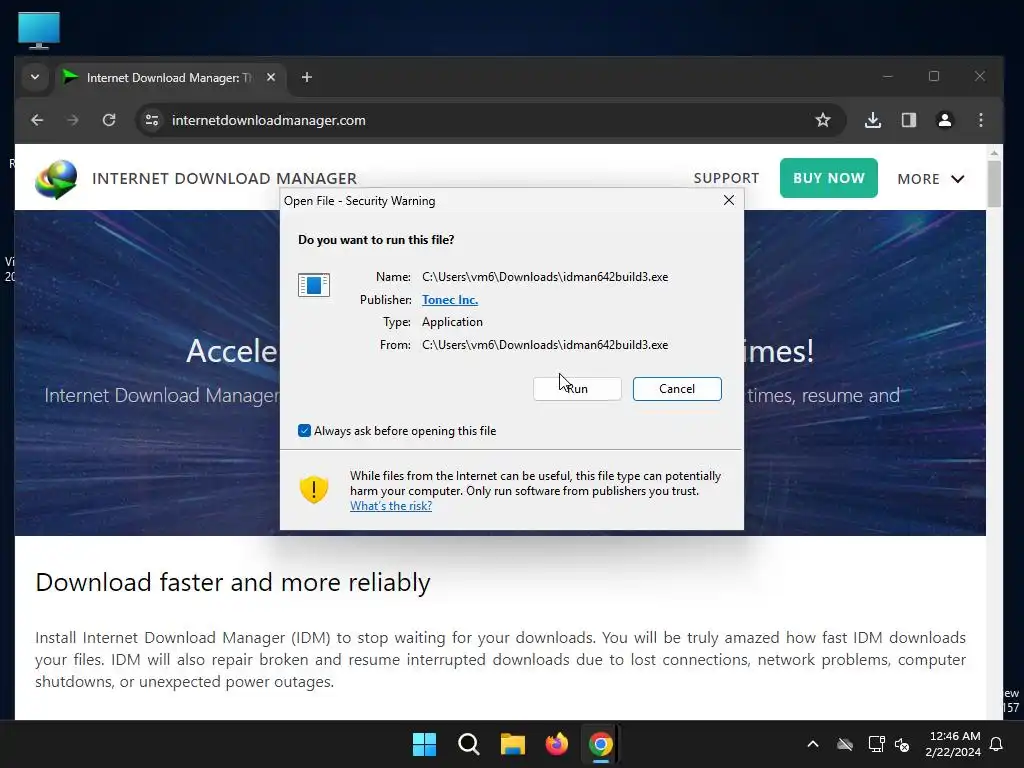Close the Internet Download Manager tab

tap(271, 77)
